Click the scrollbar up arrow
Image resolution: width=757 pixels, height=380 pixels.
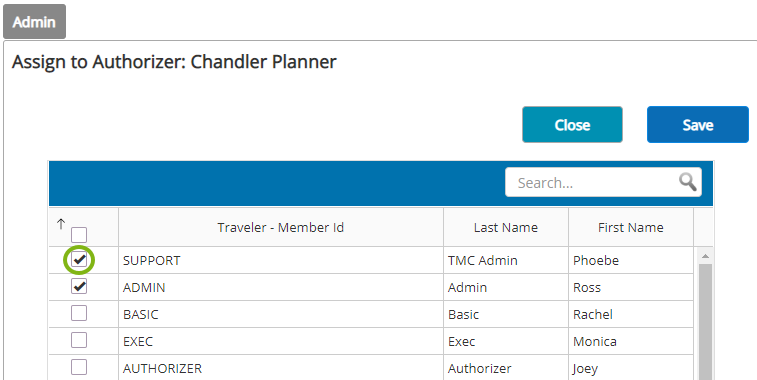[x=705, y=256]
